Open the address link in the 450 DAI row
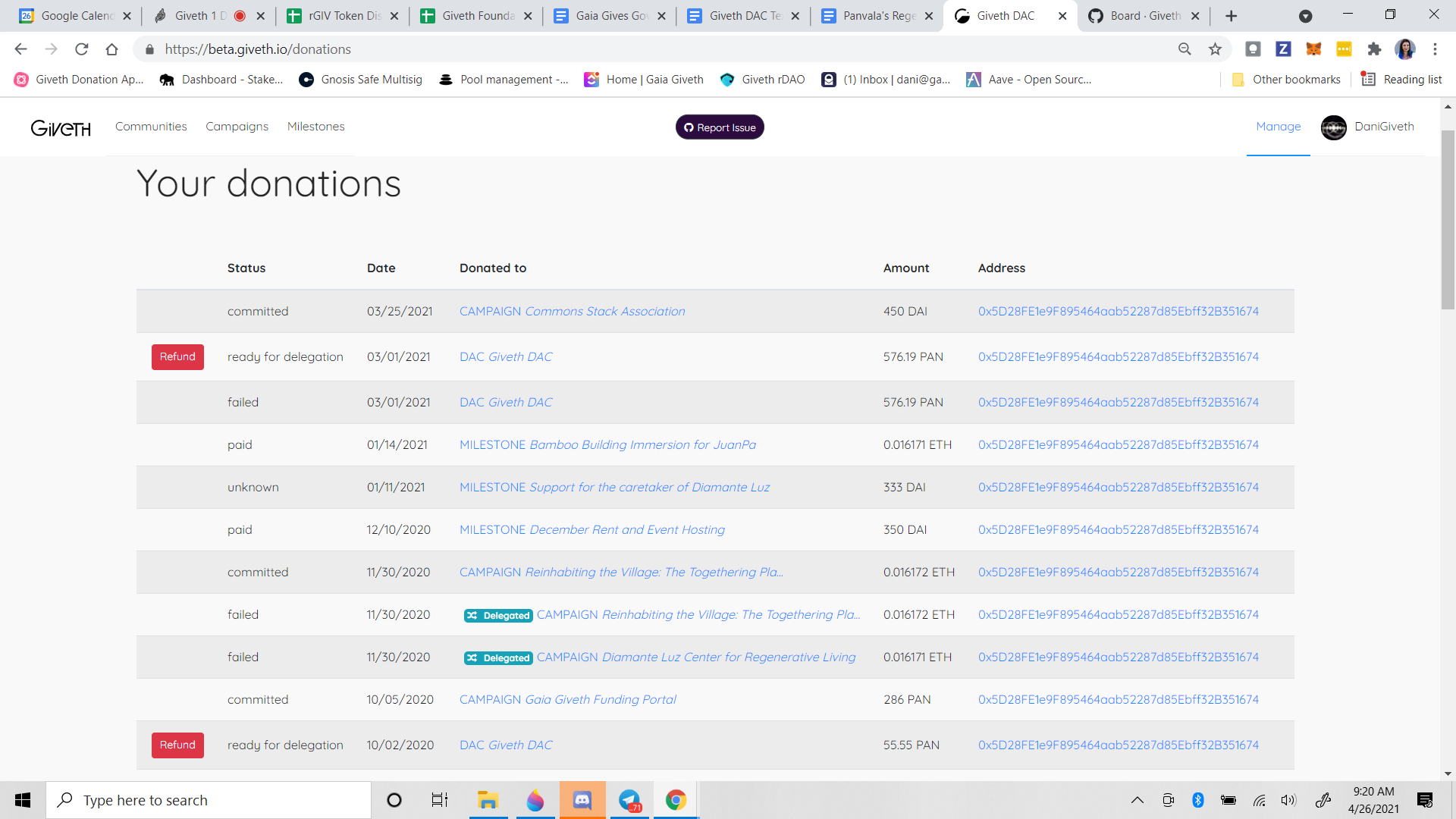This screenshot has height=819, width=1456. point(1118,311)
